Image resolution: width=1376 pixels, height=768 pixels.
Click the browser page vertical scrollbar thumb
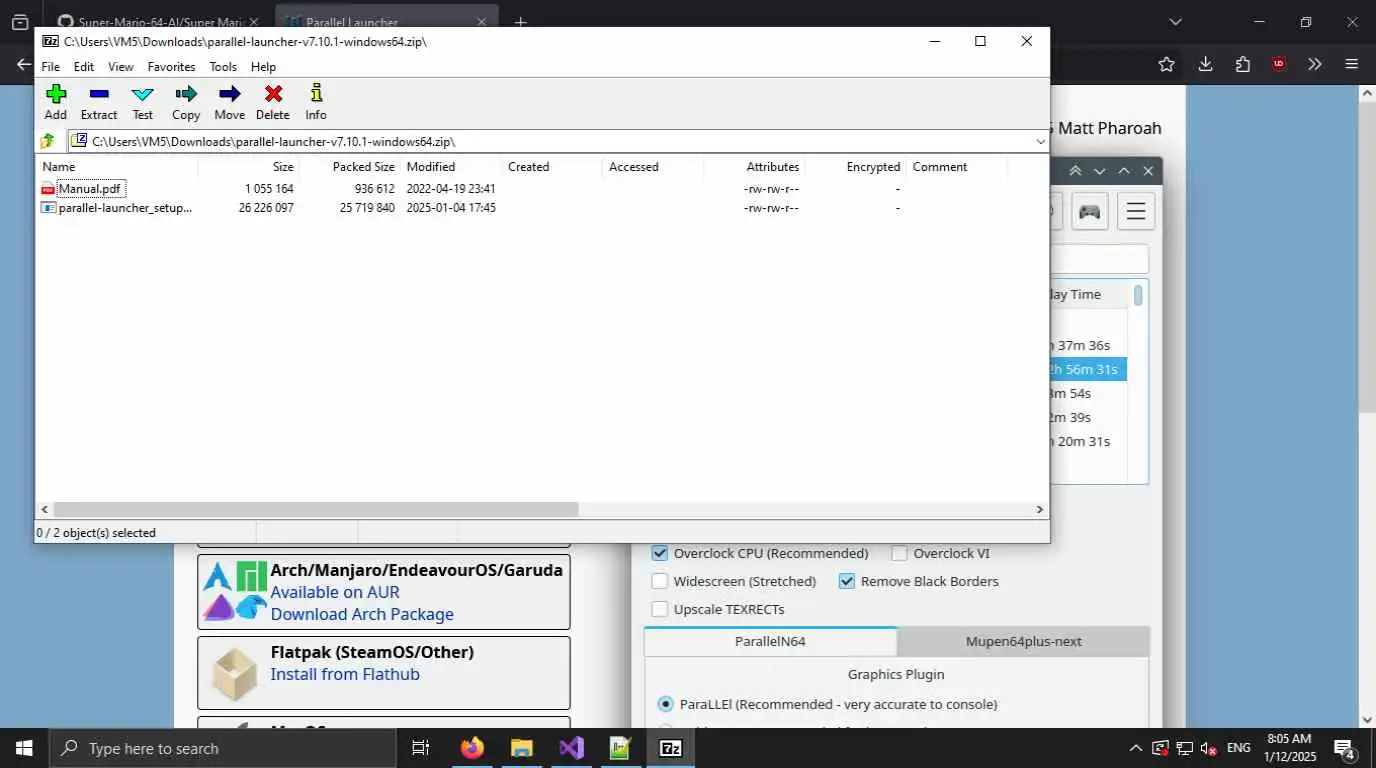pyautogui.click(x=1367, y=255)
